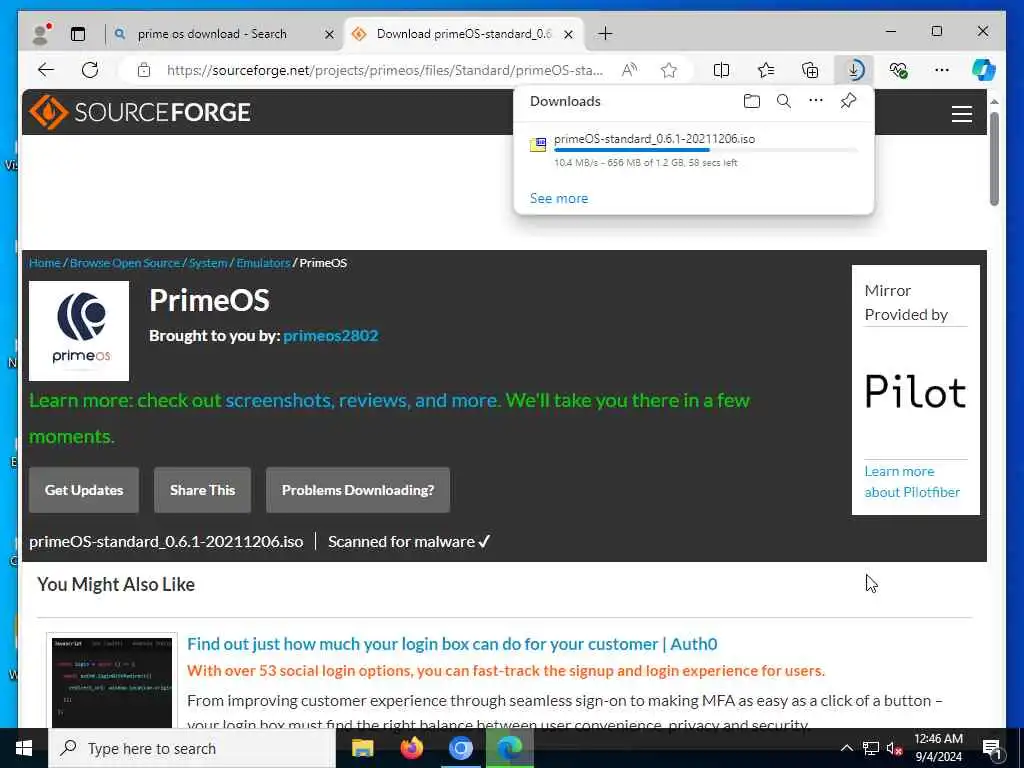The image size is (1024, 768).
Task: Open primeos2802 author link
Action: (330, 336)
